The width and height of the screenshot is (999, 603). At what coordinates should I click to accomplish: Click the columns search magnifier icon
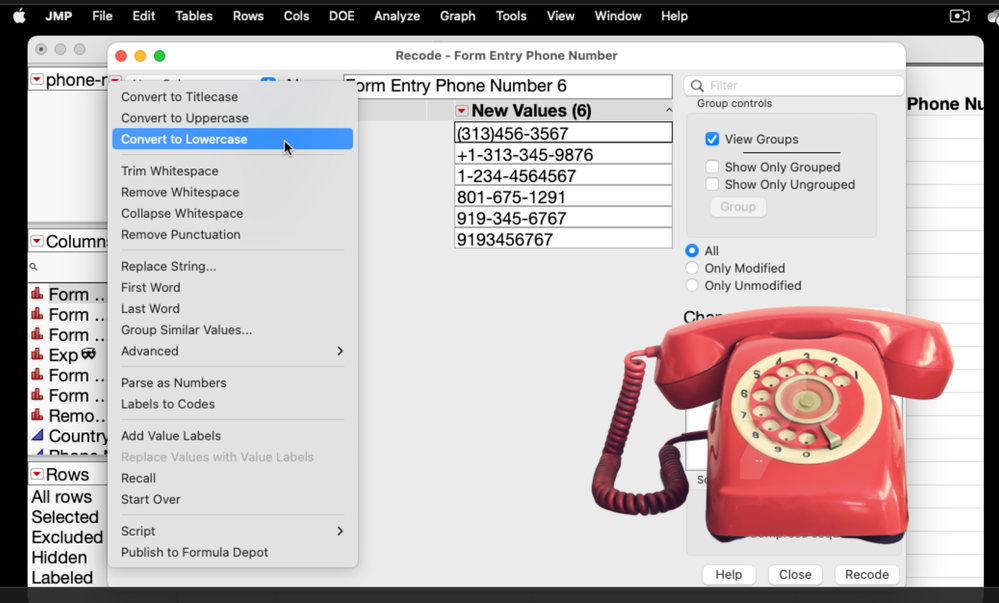click(x=33, y=267)
